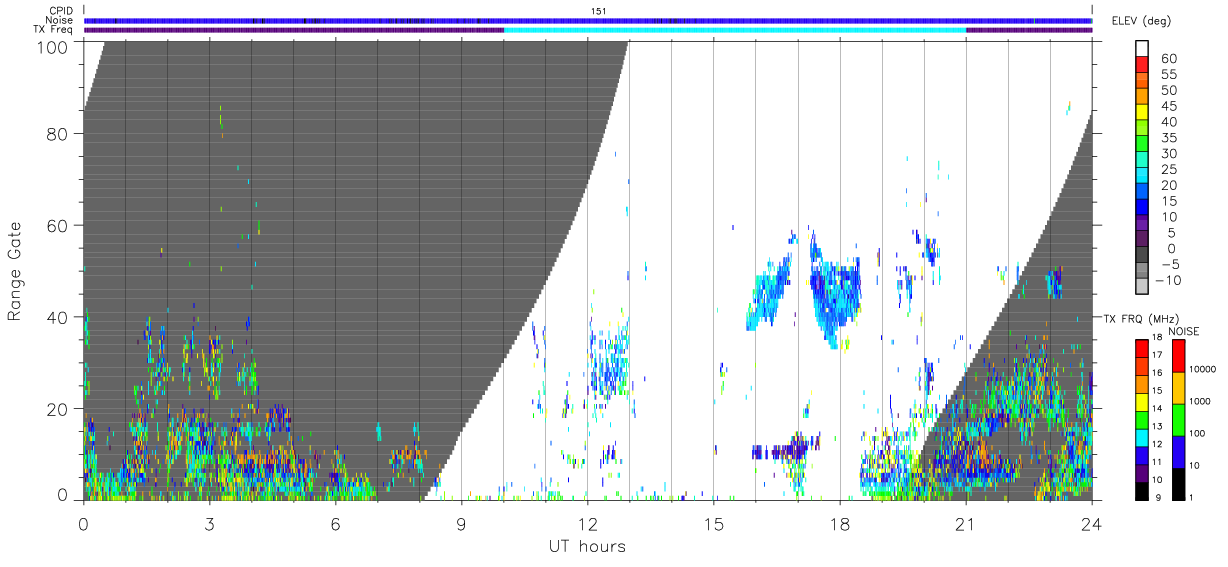Click the "TX Freq" label at top left
Screen dimensions: 1228x567
[x=53, y=30]
